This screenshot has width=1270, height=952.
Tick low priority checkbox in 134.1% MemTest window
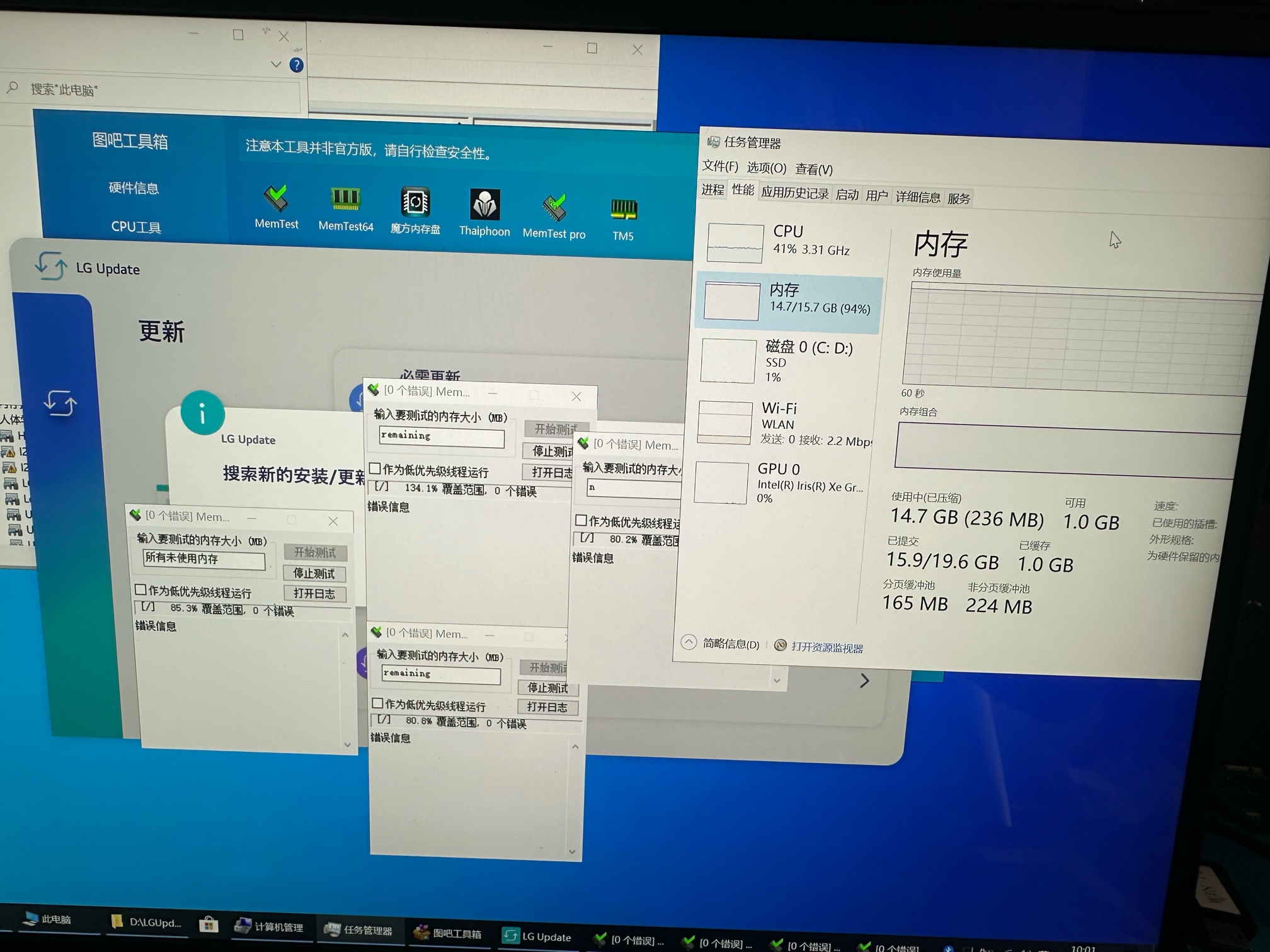pos(375,469)
